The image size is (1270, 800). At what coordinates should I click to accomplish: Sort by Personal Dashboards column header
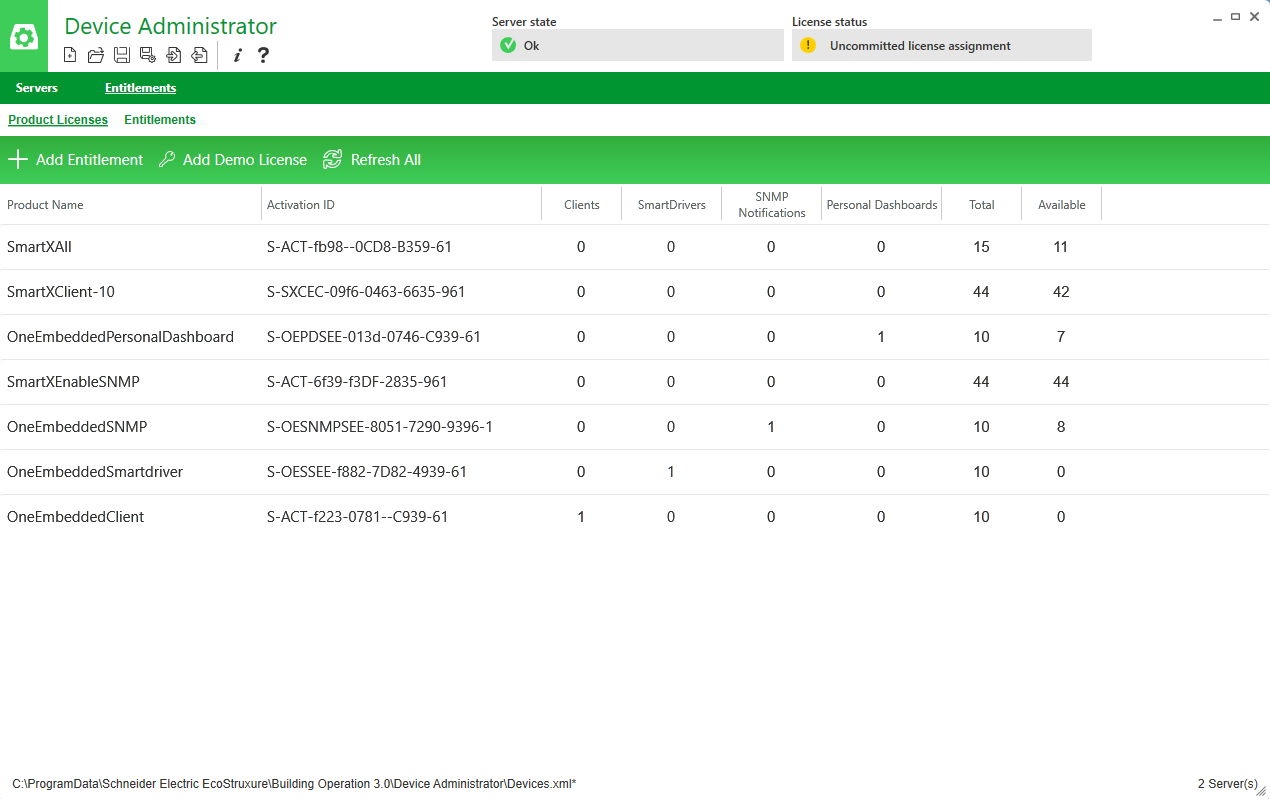pyautogui.click(x=882, y=205)
